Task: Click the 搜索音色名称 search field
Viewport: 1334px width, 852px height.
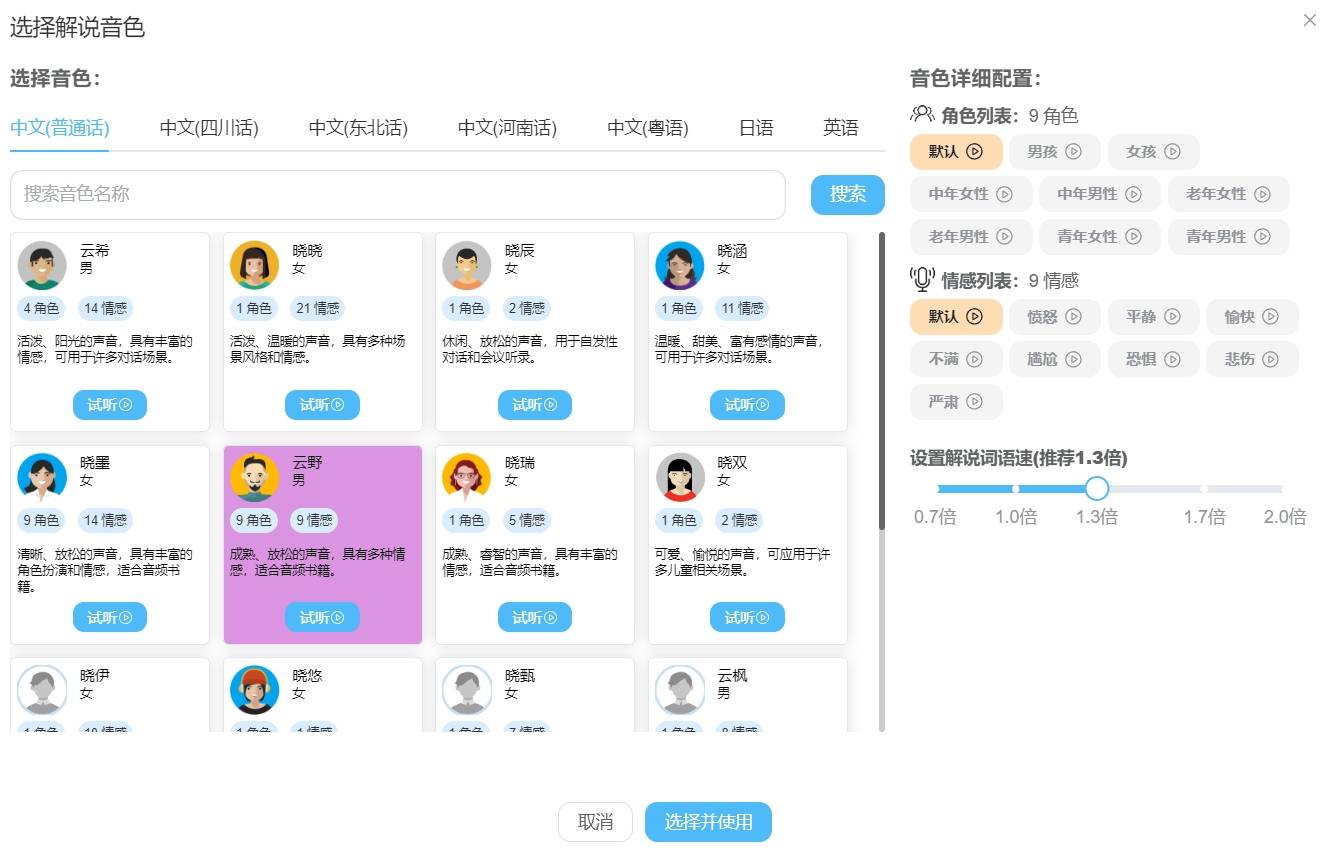Action: [397, 194]
